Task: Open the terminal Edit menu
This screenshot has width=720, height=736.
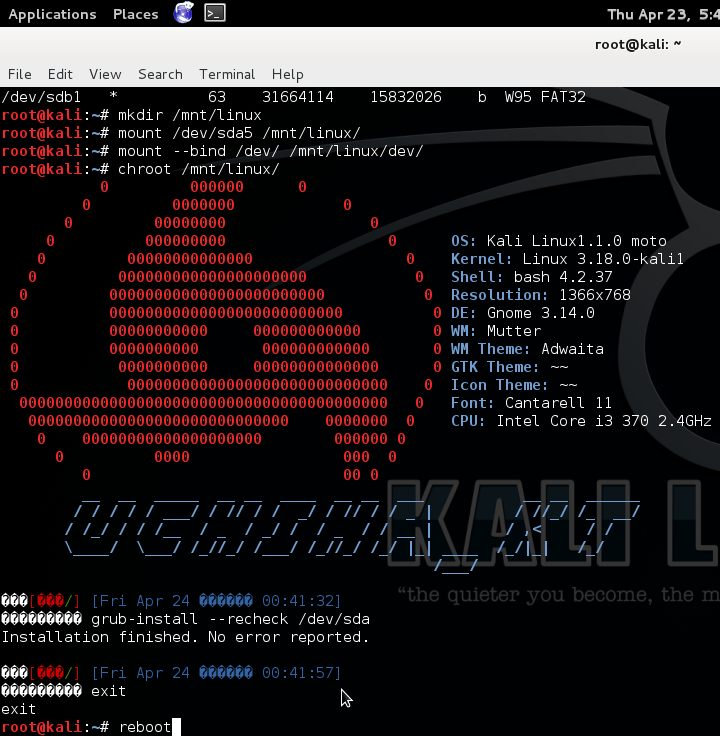Action: 60,74
